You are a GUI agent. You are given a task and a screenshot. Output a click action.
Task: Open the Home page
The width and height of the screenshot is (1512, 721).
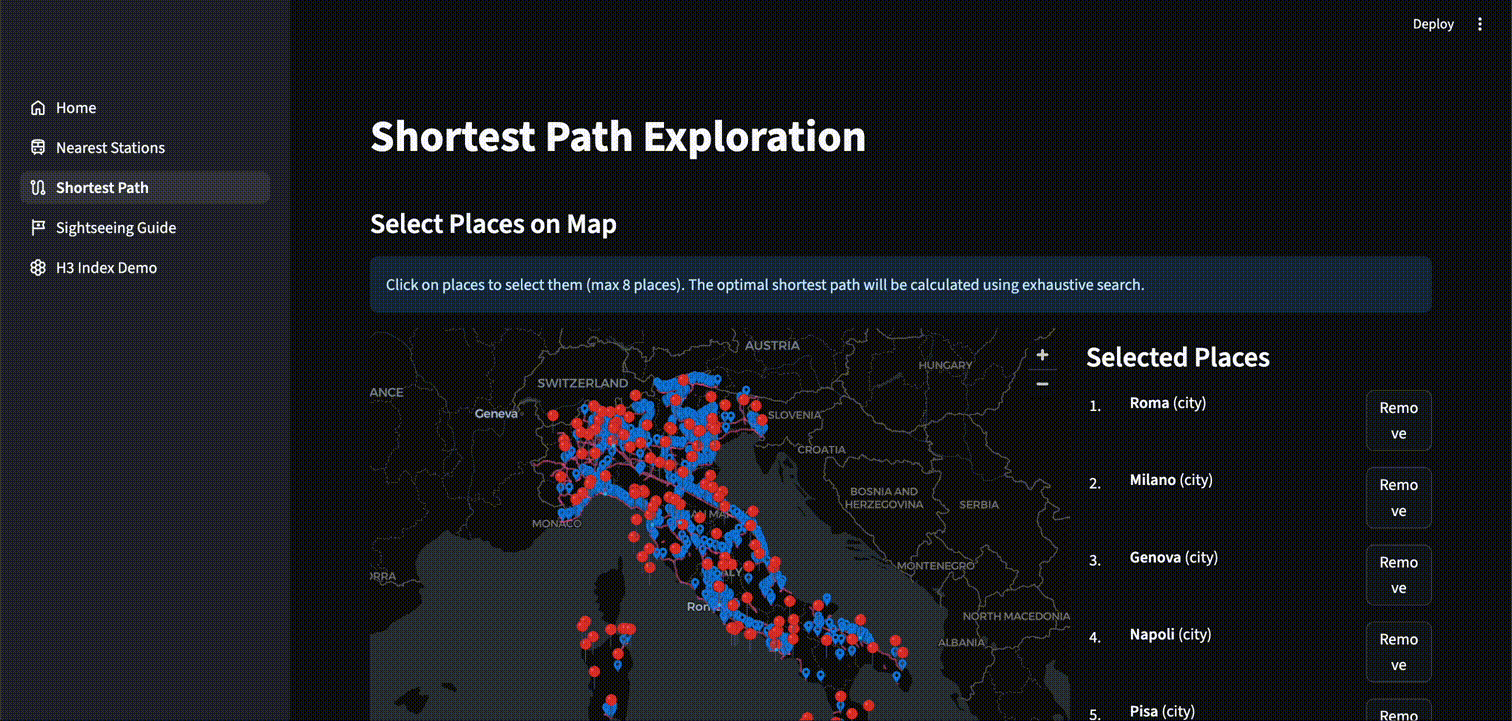(x=145, y=108)
